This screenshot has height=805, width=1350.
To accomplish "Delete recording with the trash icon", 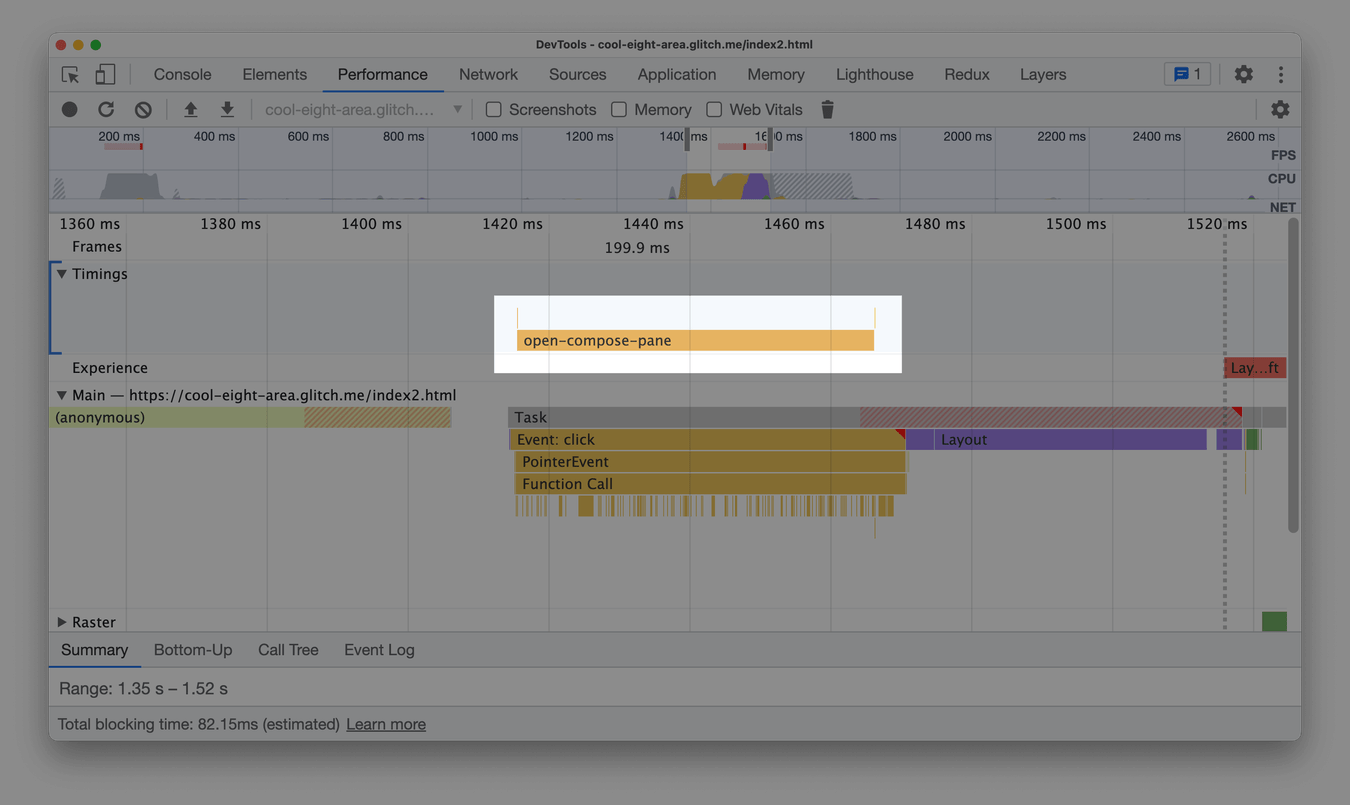I will (x=827, y=109).
